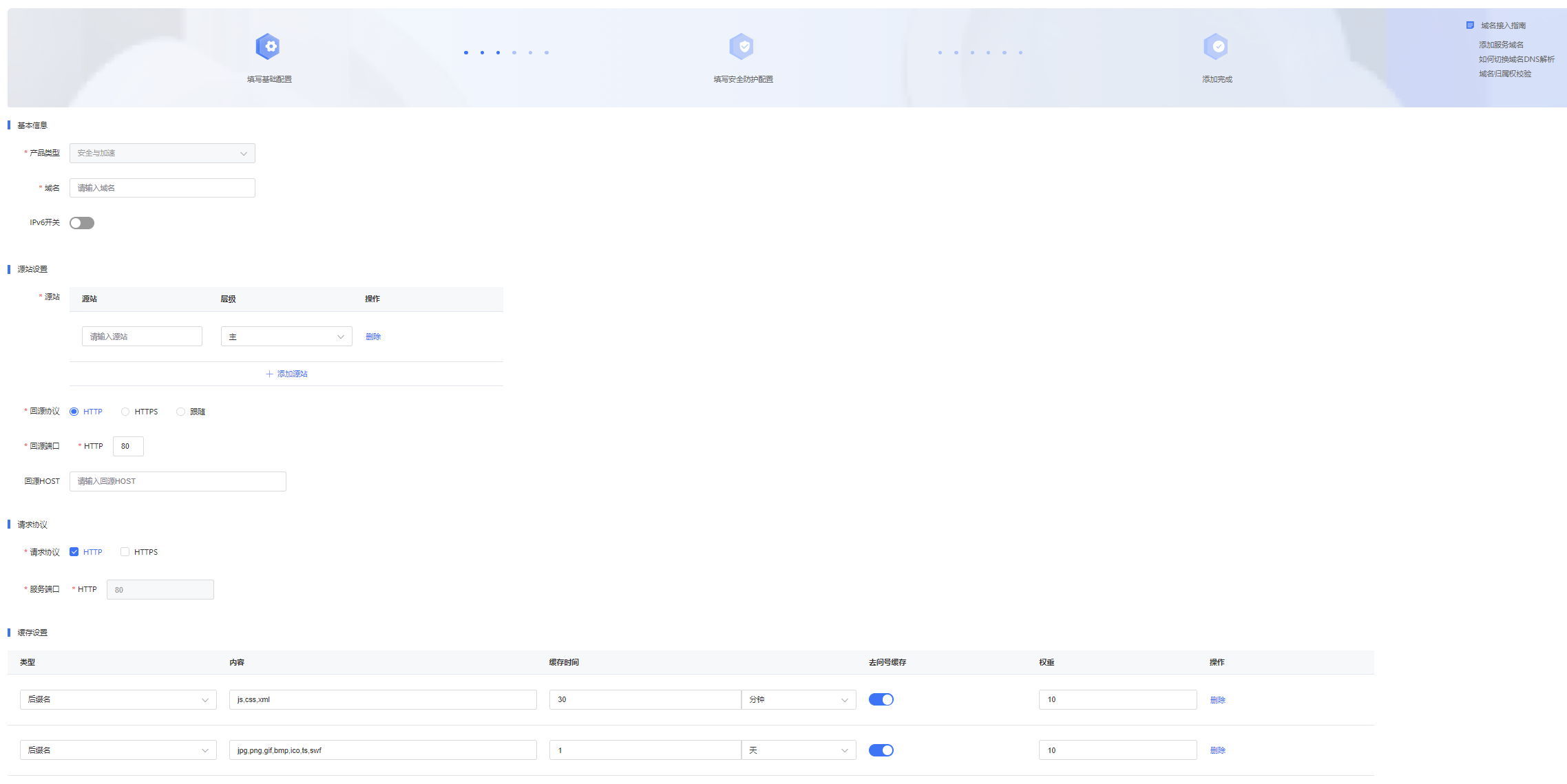Viewport: 1567px width, 784px height.
Task: Click the 填写安全防护配置 shield step icon
Action: [742, 47]
